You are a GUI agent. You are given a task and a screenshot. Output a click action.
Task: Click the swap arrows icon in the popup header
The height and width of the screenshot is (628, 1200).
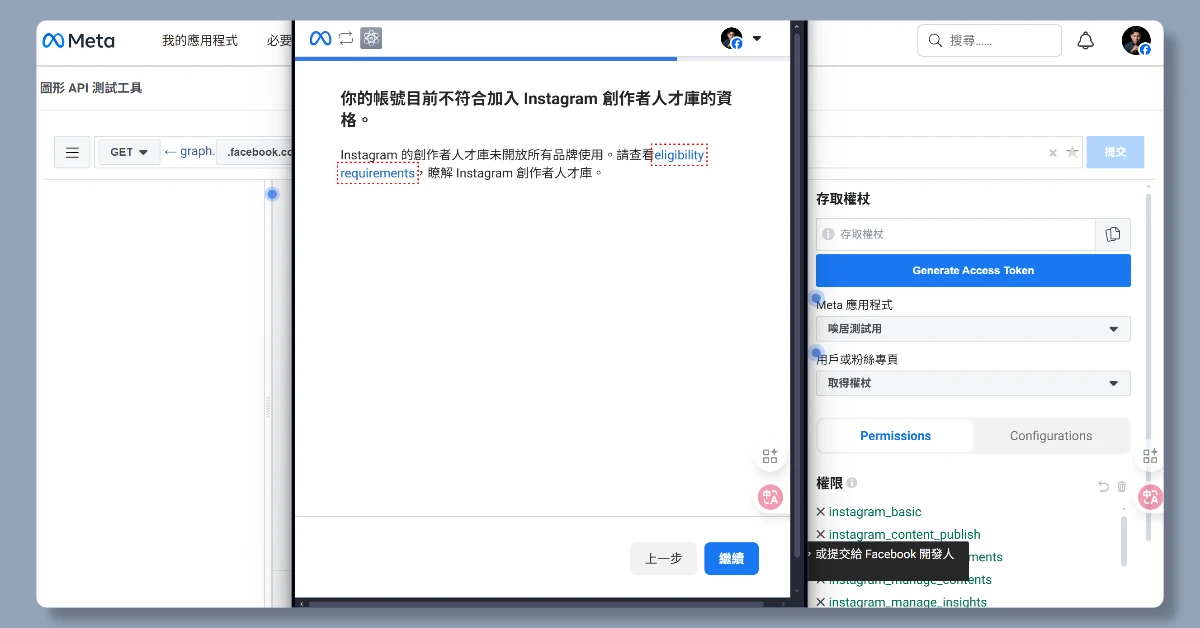[x=346, y=38]
